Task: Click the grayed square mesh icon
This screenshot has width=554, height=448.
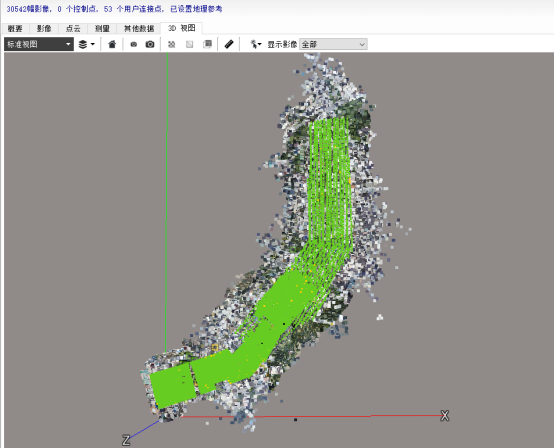Action: coord(189,44)
